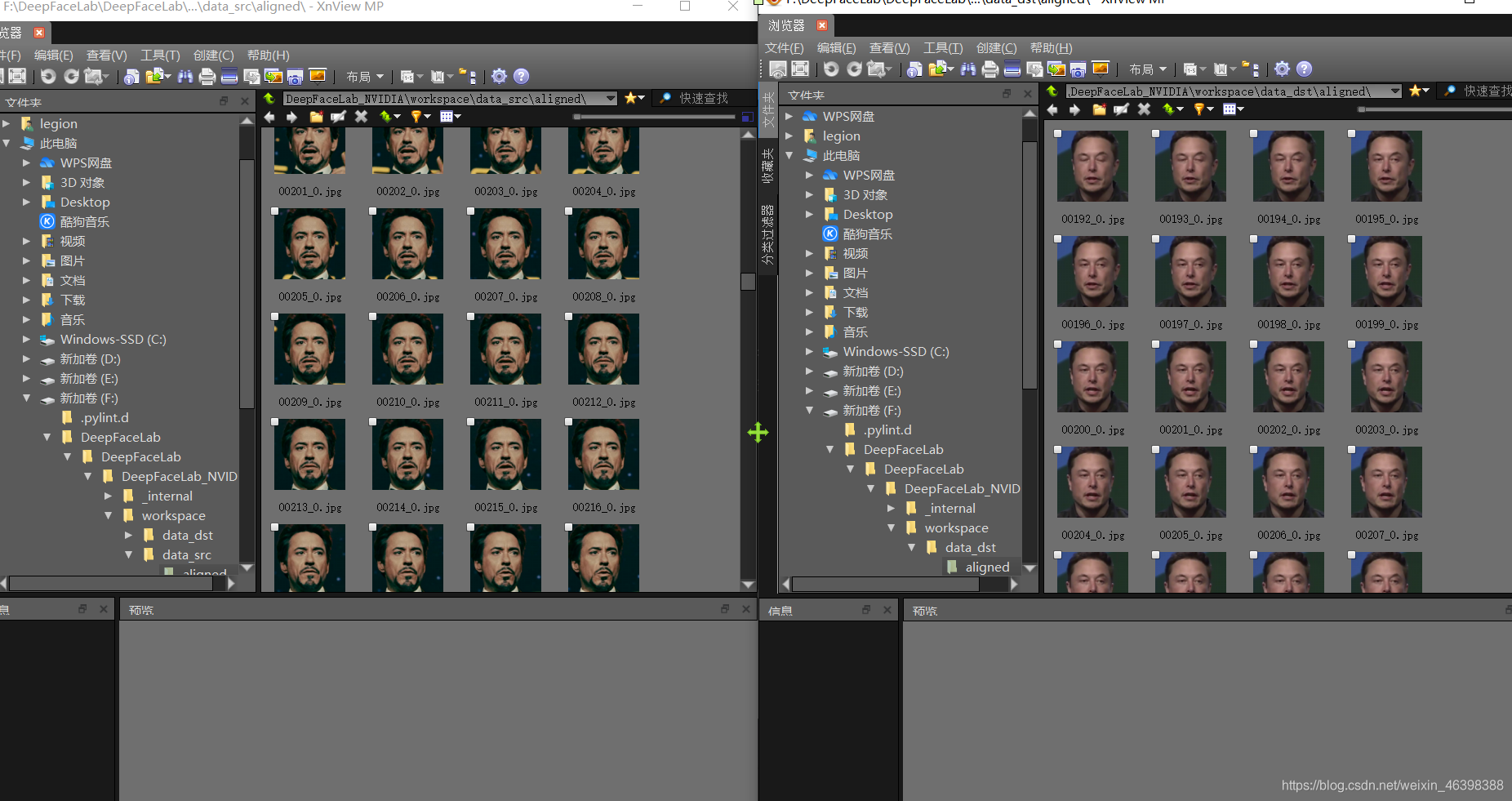Tick the checkbox on 00207_0.jpg in right window

point(1352,450)
